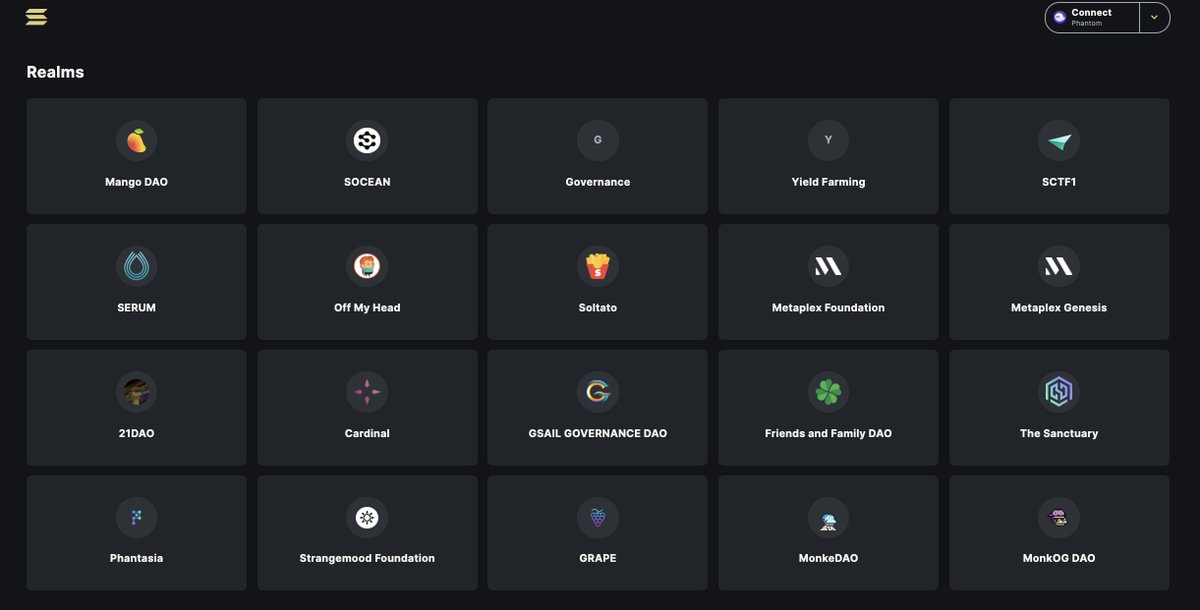Image resolution: width=1200 pixels, height=610 pixels.
Task: Click the 21DAO avatar image
Action: click(137, 393)
